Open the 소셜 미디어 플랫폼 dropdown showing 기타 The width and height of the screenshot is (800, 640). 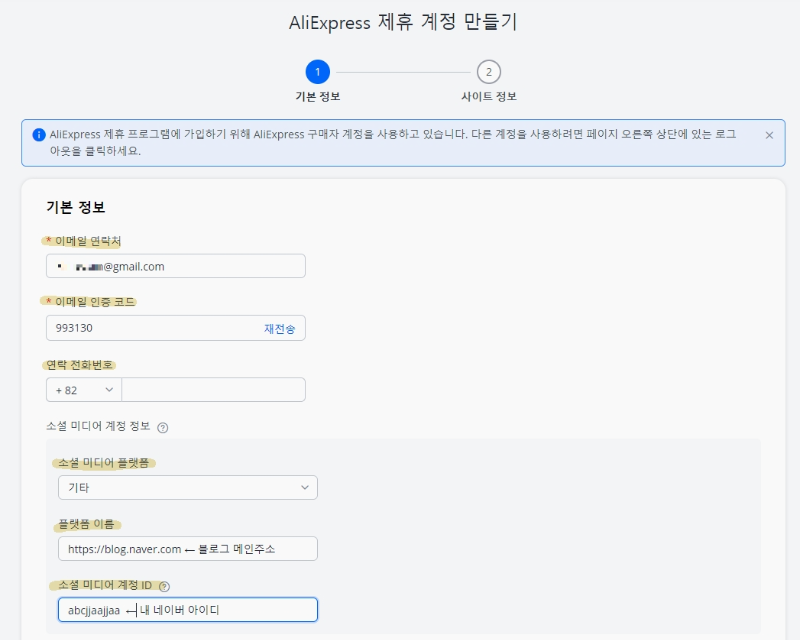point(188,487)
